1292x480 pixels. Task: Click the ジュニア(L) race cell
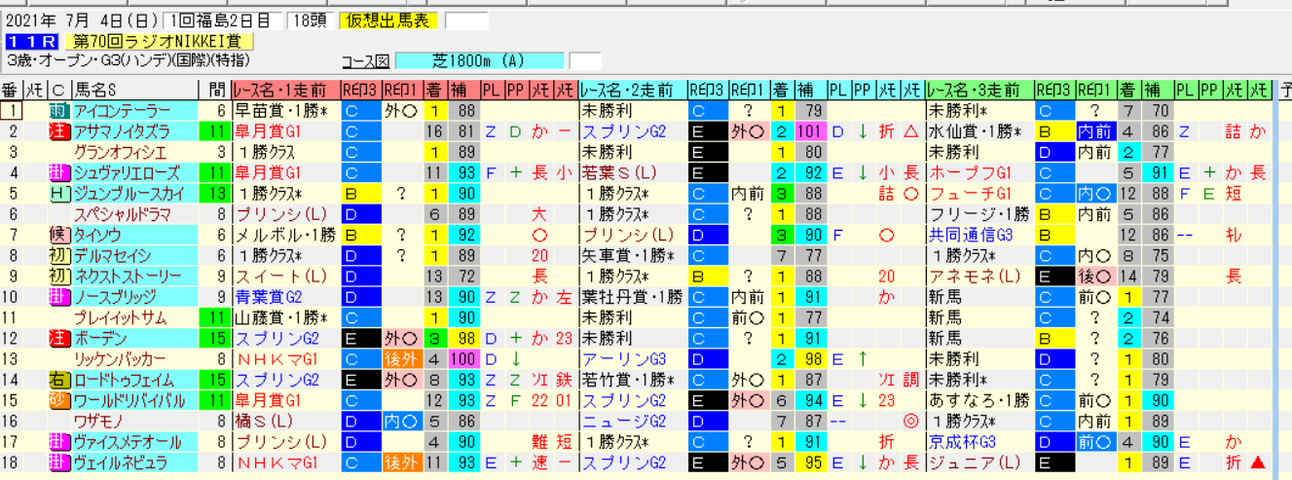coord(979,462)
